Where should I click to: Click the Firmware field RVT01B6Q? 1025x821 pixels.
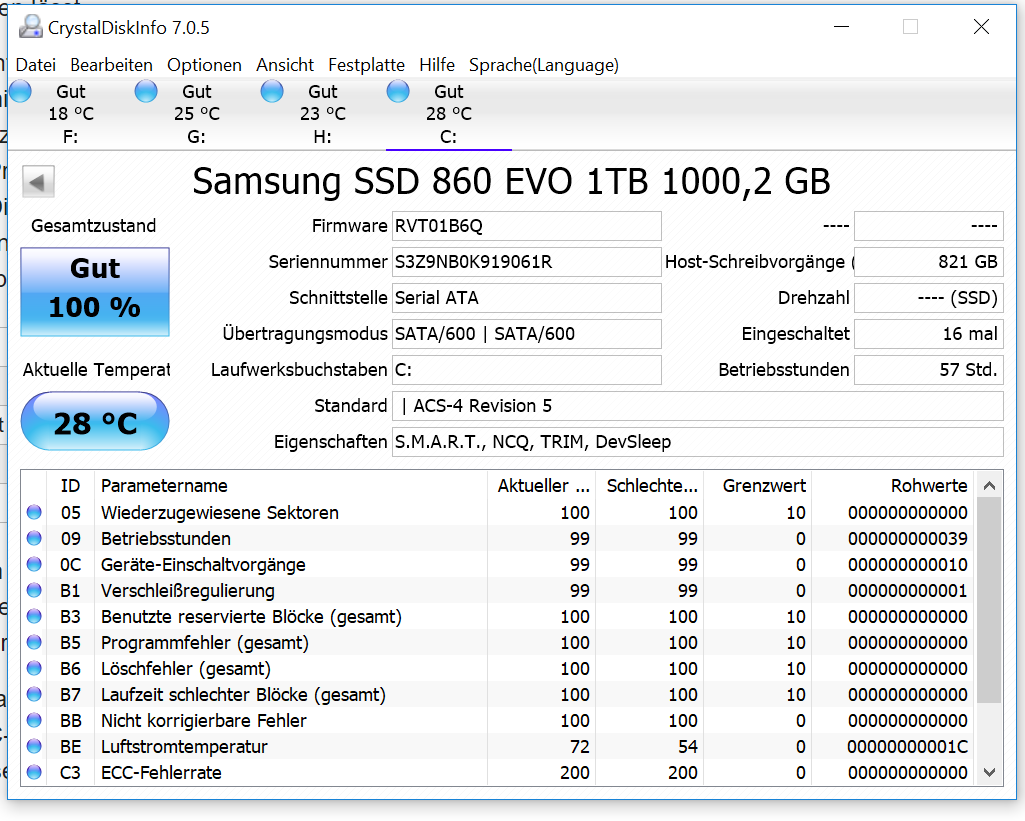pyautogui.click(x=526, y=226)
